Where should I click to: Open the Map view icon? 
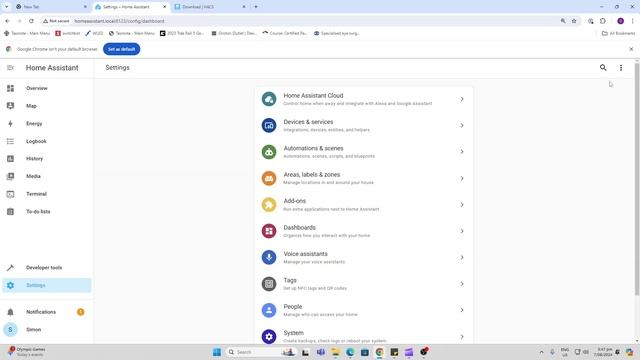pos(10,106)
